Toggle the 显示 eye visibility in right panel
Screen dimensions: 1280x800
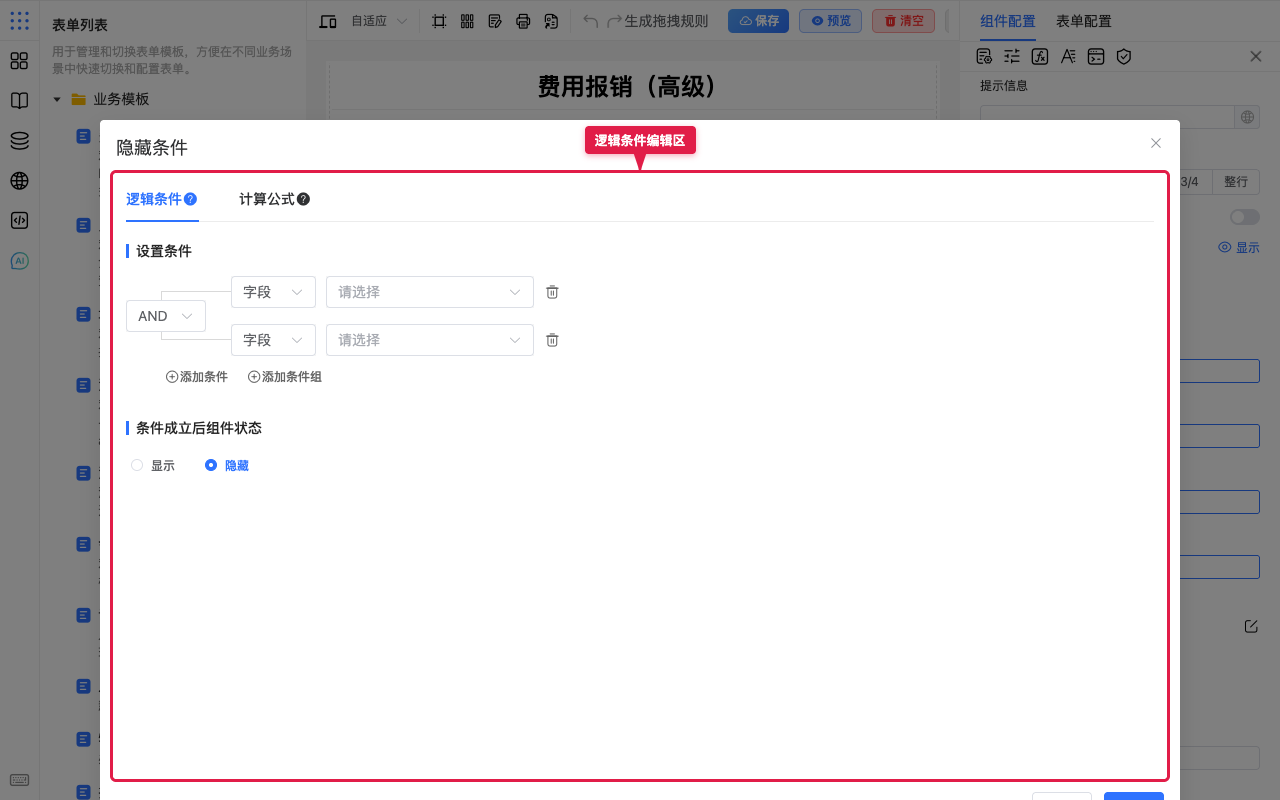coord(1239,247)
